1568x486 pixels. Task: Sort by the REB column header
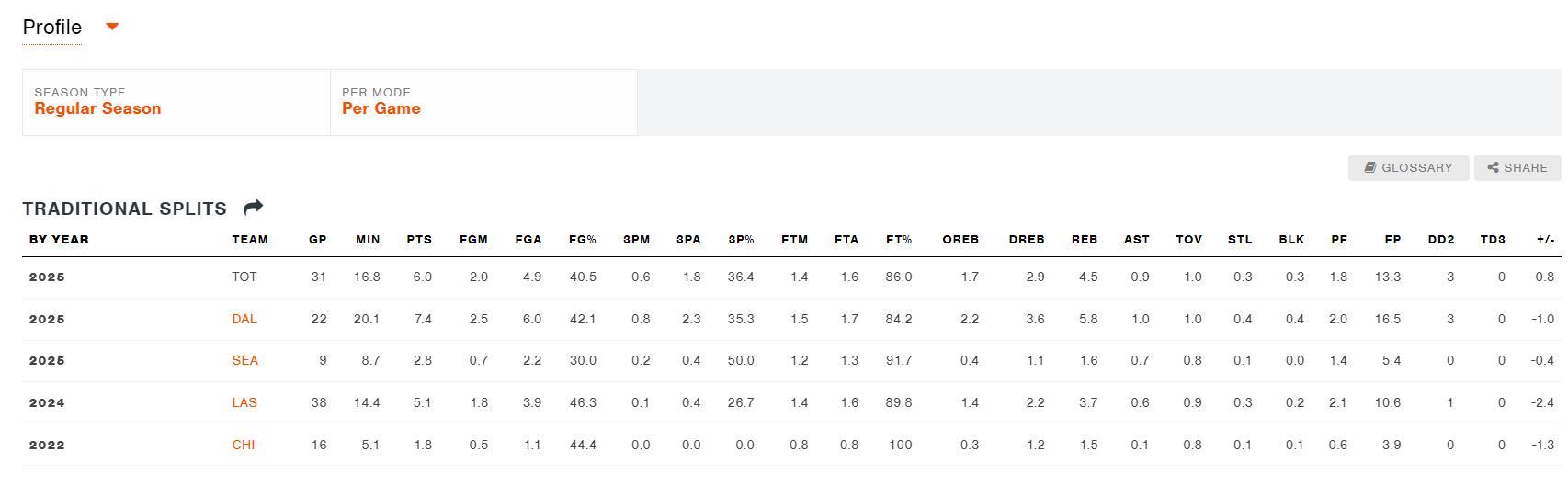[1085, 240]
